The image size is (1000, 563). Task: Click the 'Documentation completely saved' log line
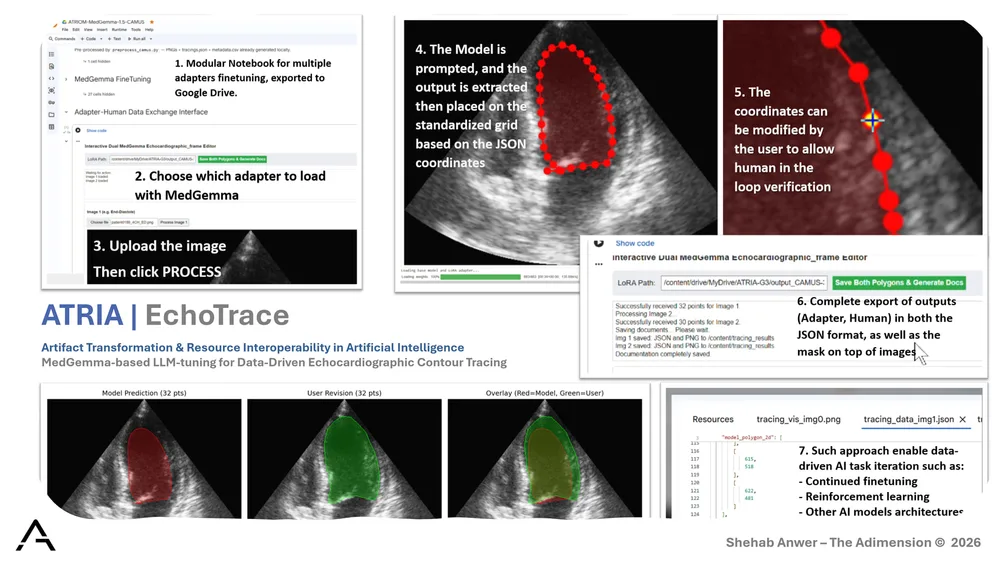pos(662,354)
